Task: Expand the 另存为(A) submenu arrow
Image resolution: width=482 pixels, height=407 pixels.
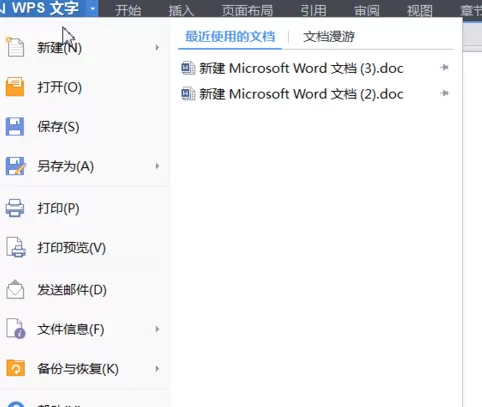Action: (157, 166)
